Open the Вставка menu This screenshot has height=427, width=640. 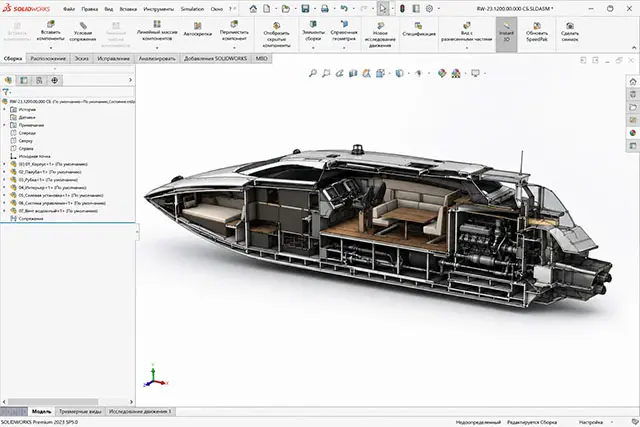(x=128, y=9)
